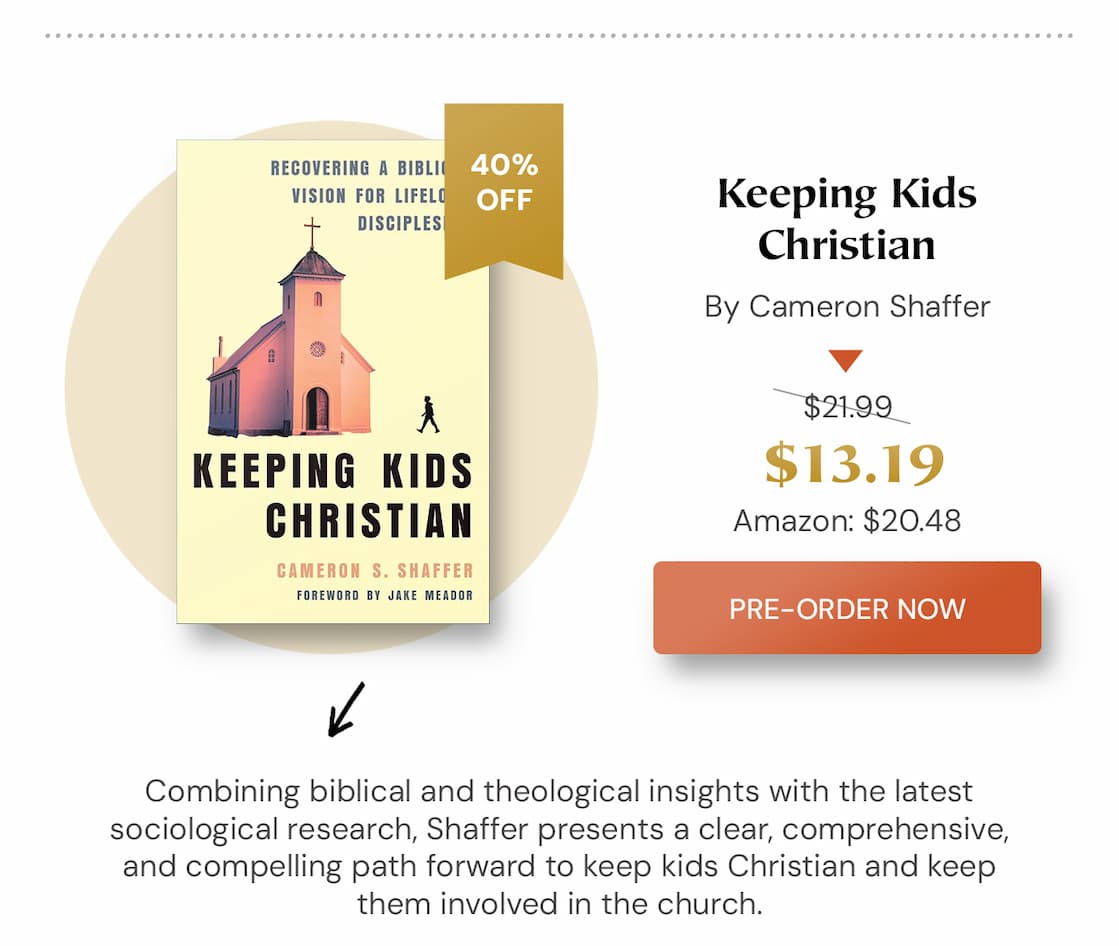
Task: Click the arched church door on the cover
Action: click(x=317, y=409)
